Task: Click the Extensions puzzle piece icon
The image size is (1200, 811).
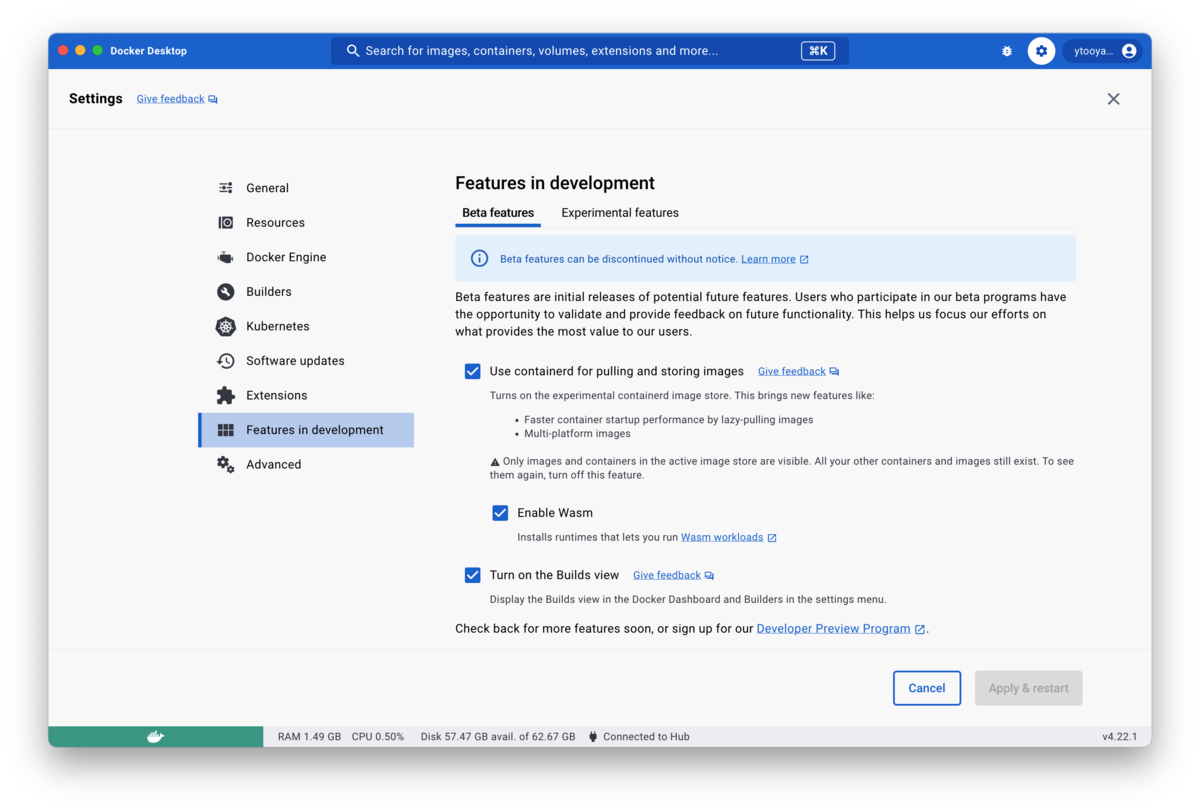Action: 226,395
